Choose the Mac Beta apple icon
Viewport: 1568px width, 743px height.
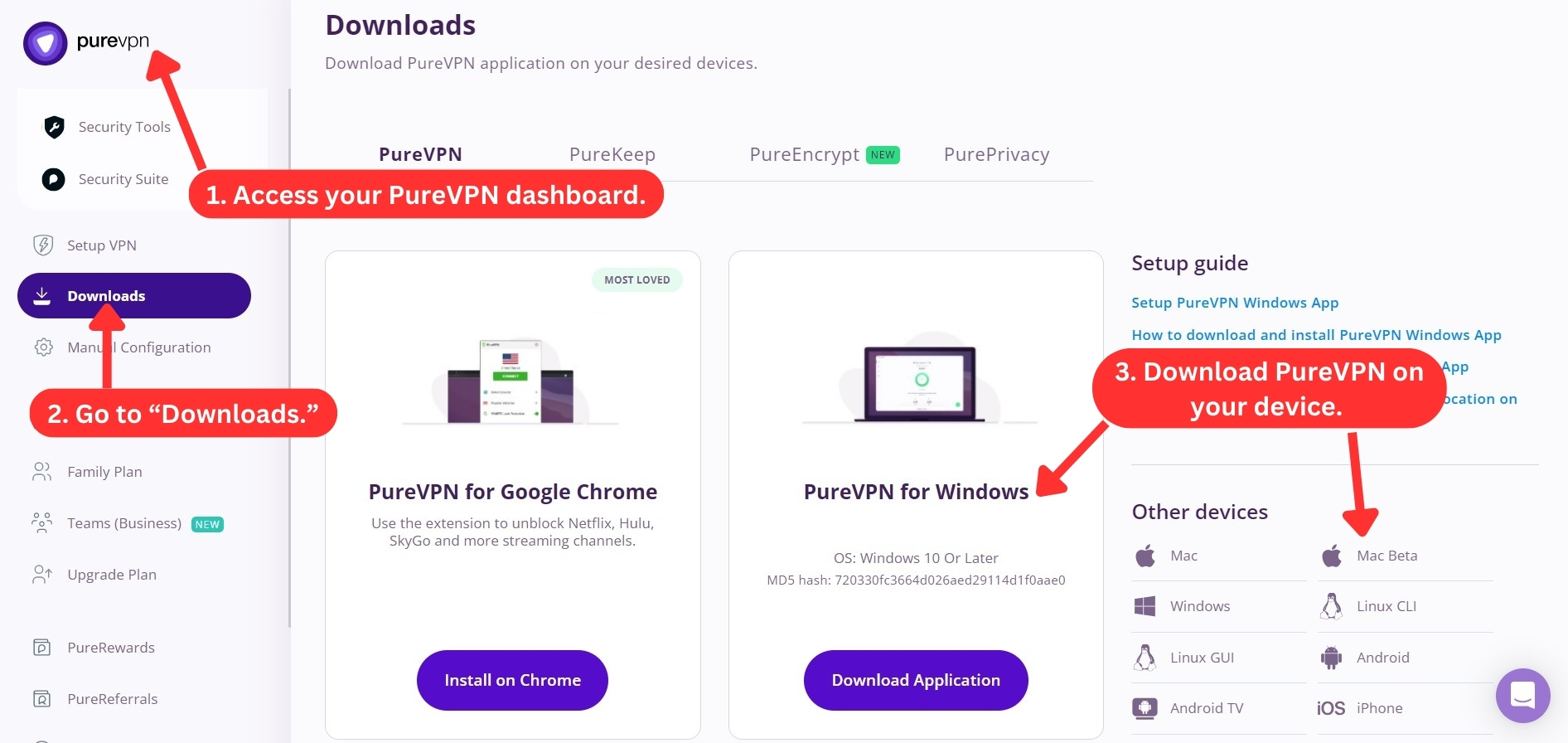[1332, 556]
